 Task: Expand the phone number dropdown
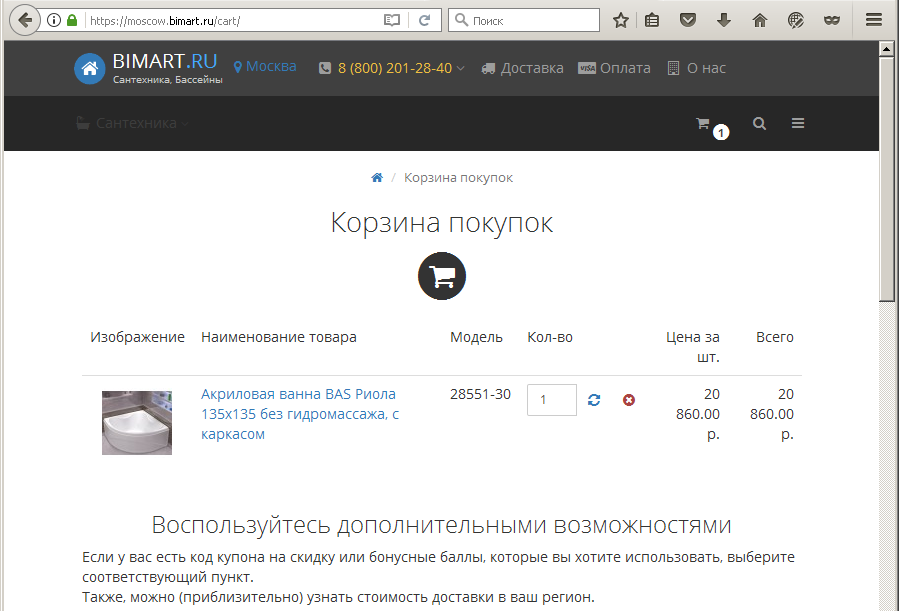click(x=400, y=68)
